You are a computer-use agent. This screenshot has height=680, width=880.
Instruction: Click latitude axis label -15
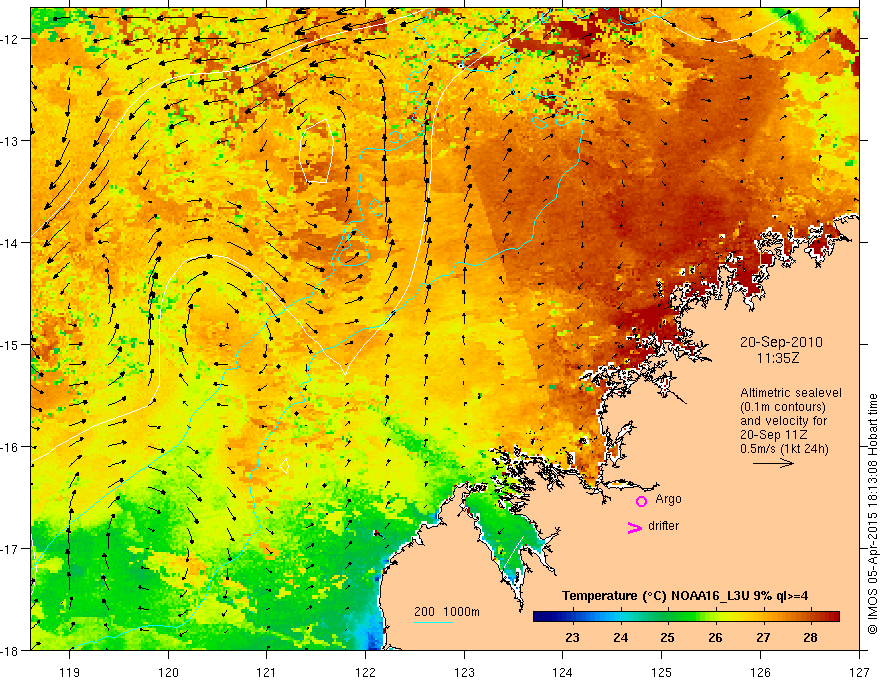[x=10, y=344]
